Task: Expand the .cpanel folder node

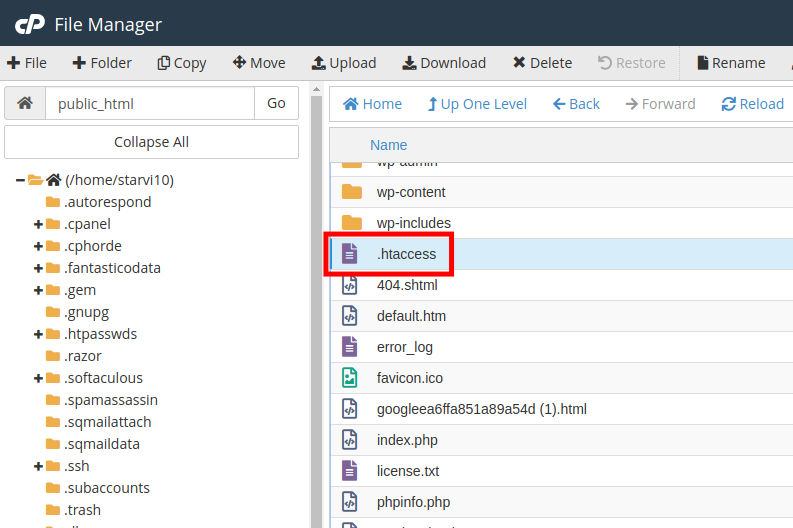Action: point(38,224)
